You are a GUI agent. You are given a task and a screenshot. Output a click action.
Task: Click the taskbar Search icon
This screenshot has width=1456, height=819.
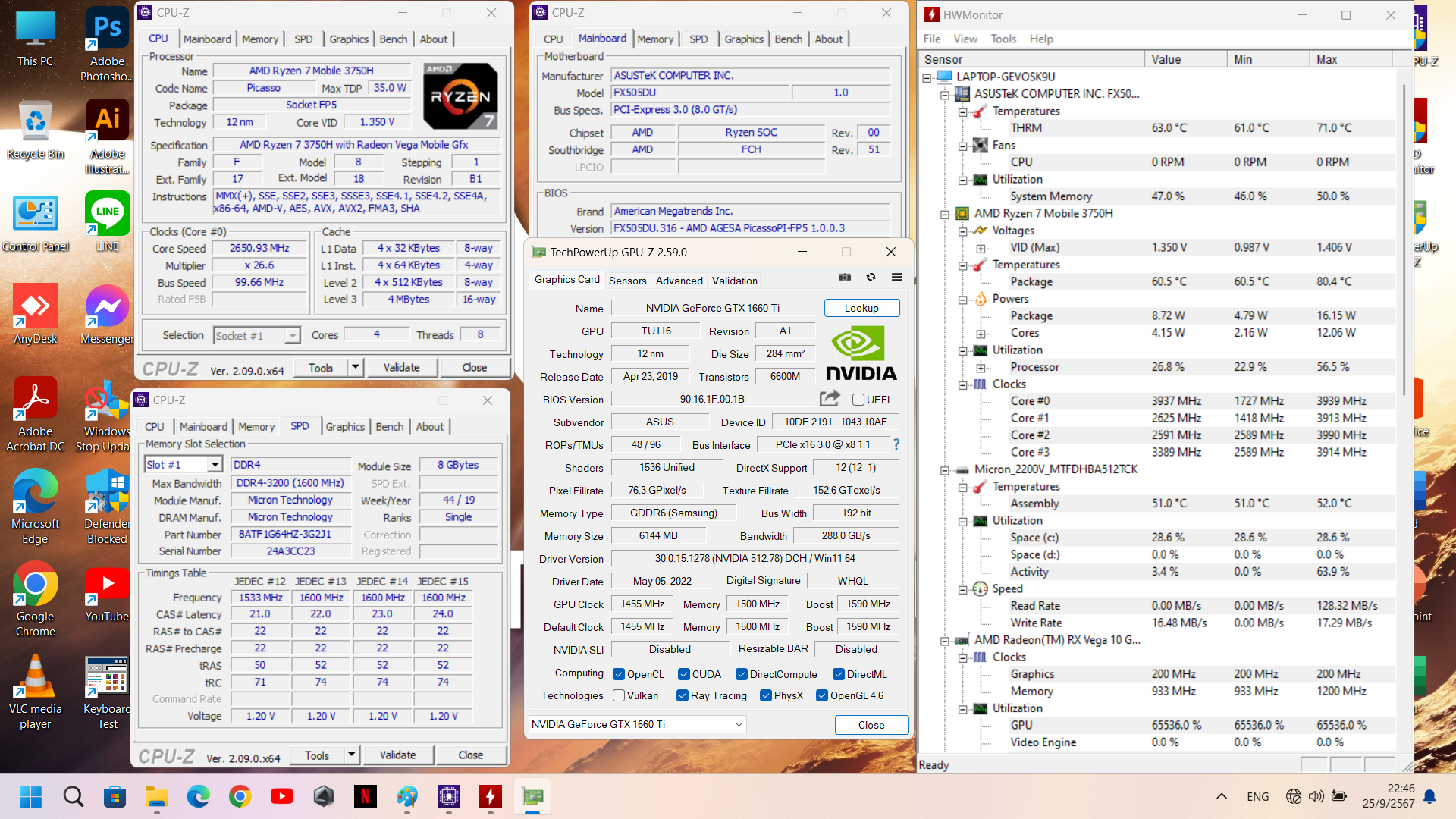74,796
